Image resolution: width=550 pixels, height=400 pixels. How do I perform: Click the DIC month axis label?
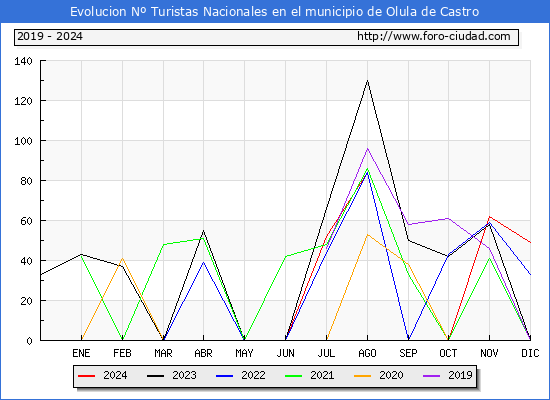[530, 353]
